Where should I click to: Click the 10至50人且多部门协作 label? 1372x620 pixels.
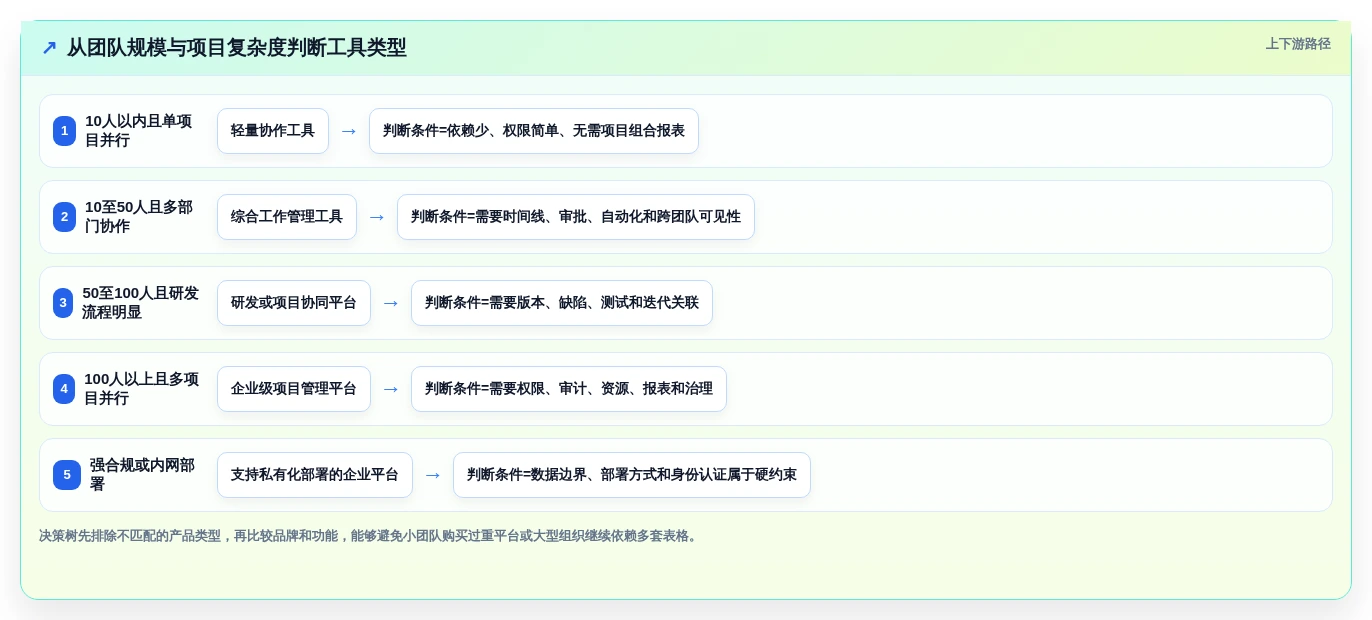click(138, 217)
